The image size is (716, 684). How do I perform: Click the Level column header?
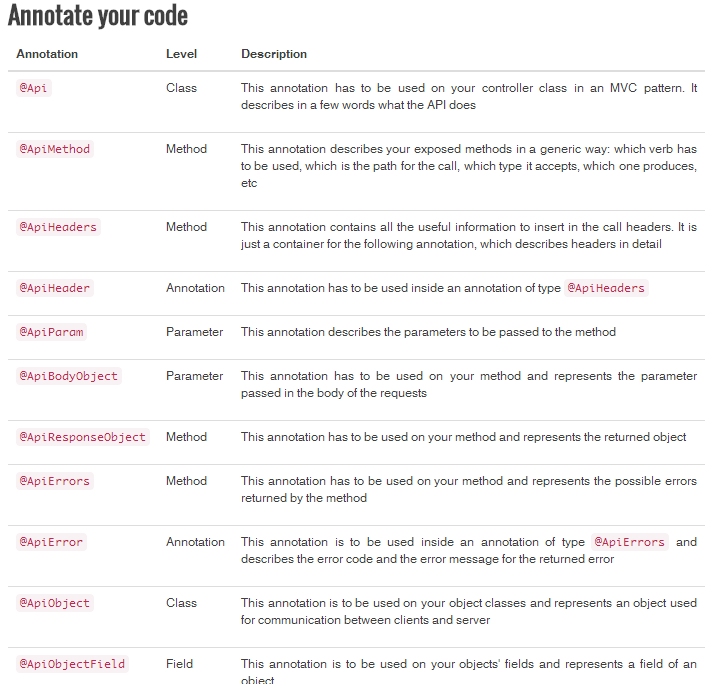pos(181,54)
